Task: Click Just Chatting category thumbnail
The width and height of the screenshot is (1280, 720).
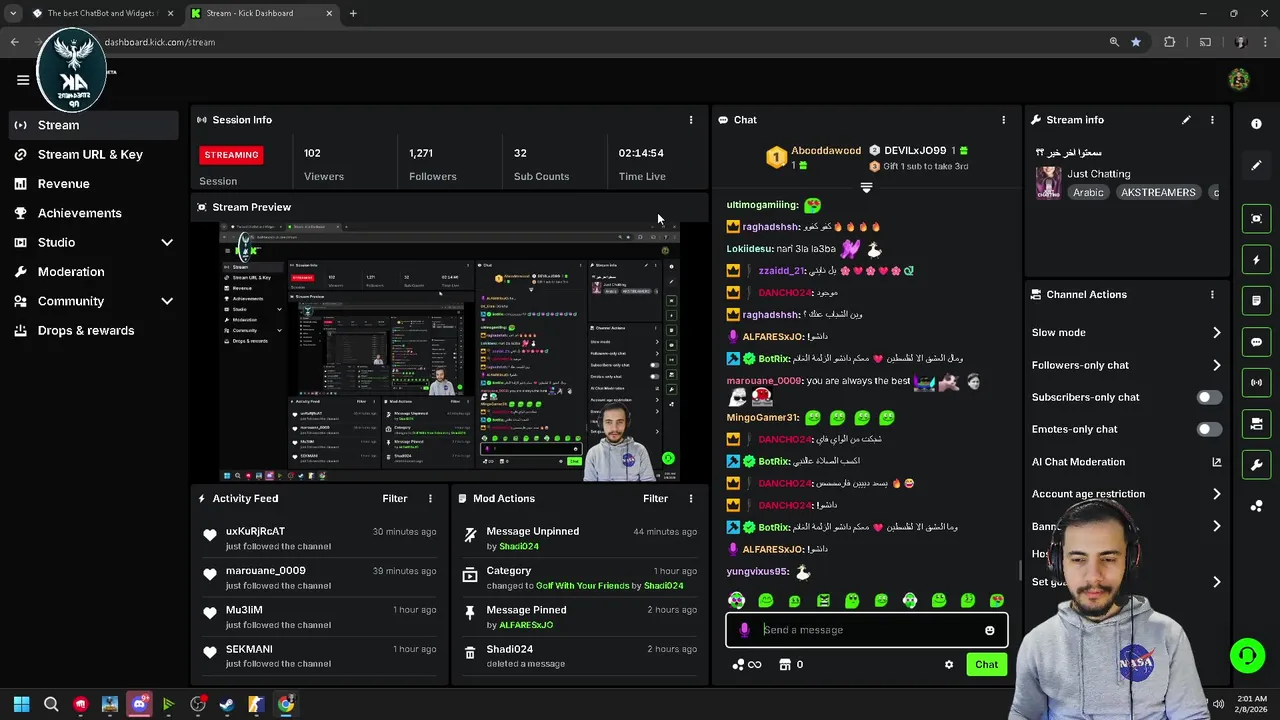Action: [1048, 184]
